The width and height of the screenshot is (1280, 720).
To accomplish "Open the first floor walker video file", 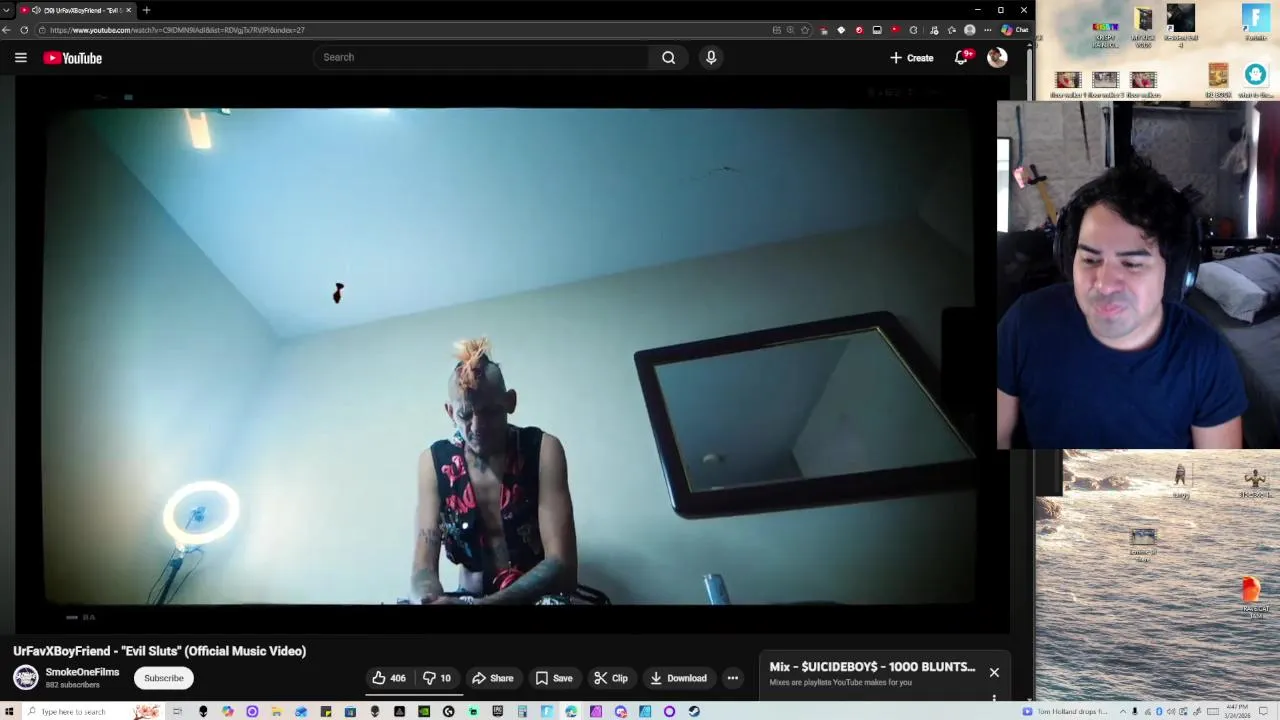I will pyautogui.click(x=1067, y=84).
